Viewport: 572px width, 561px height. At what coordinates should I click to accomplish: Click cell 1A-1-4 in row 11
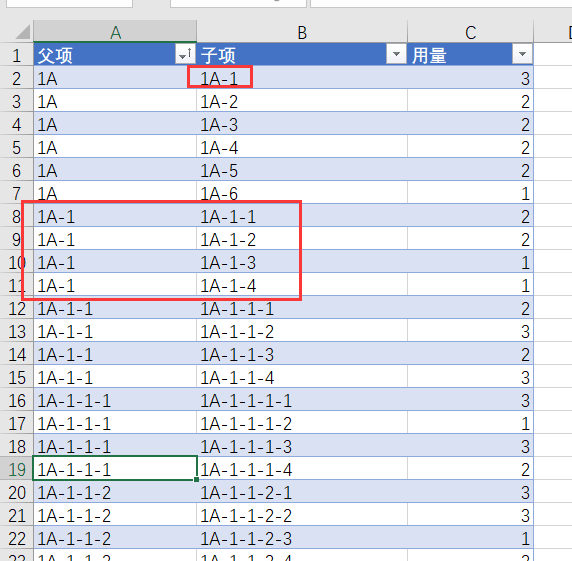tap(302, 285)
